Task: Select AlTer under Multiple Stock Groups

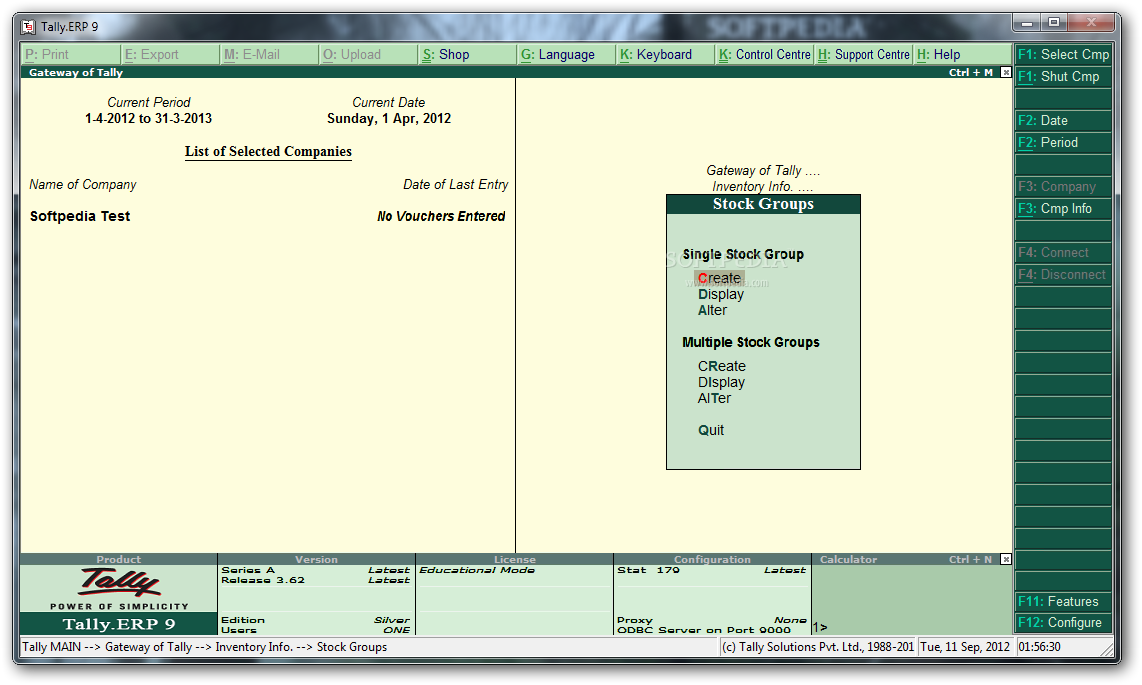Action: 714,399
